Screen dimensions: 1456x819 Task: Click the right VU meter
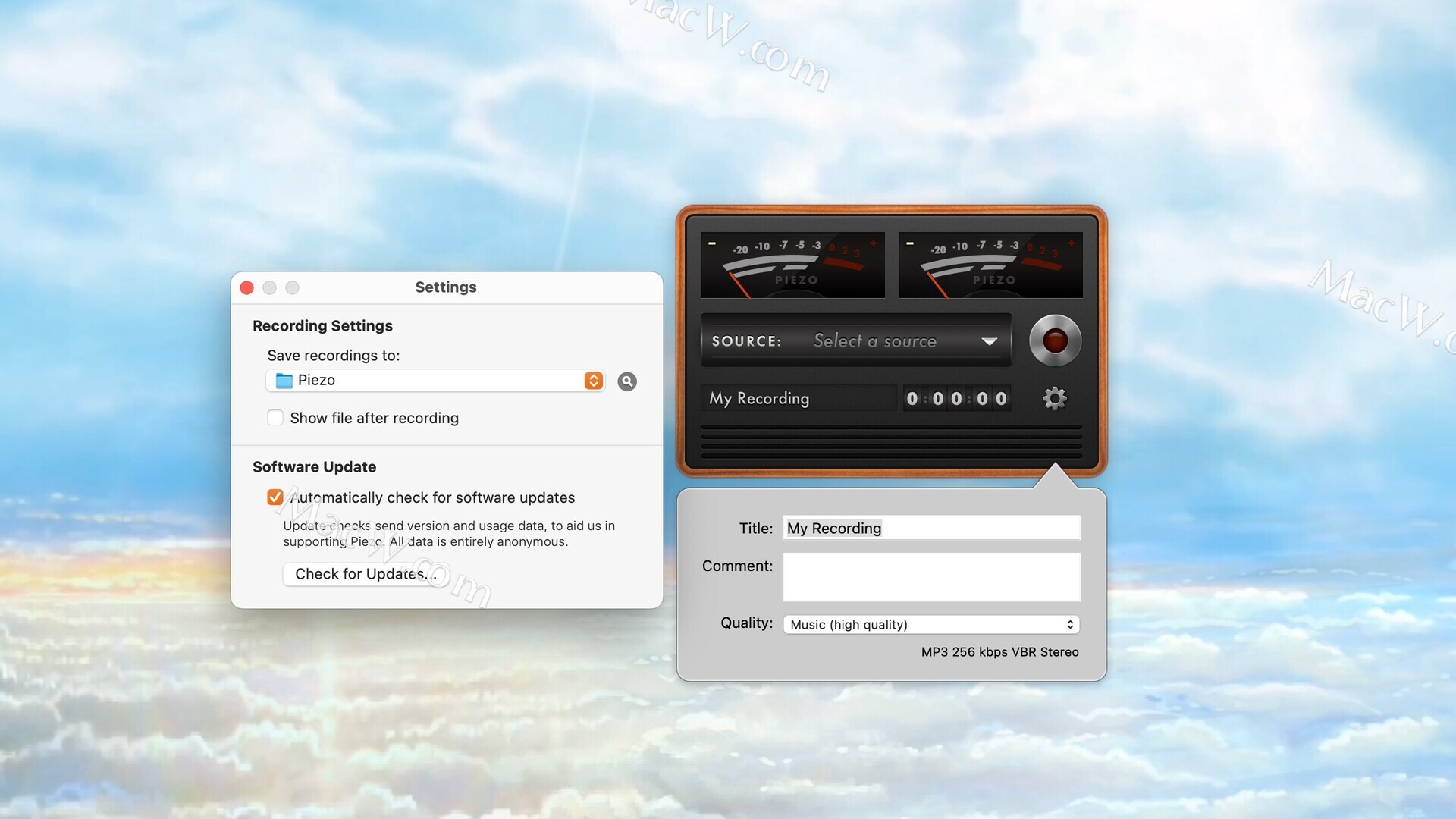click(990, 265)
